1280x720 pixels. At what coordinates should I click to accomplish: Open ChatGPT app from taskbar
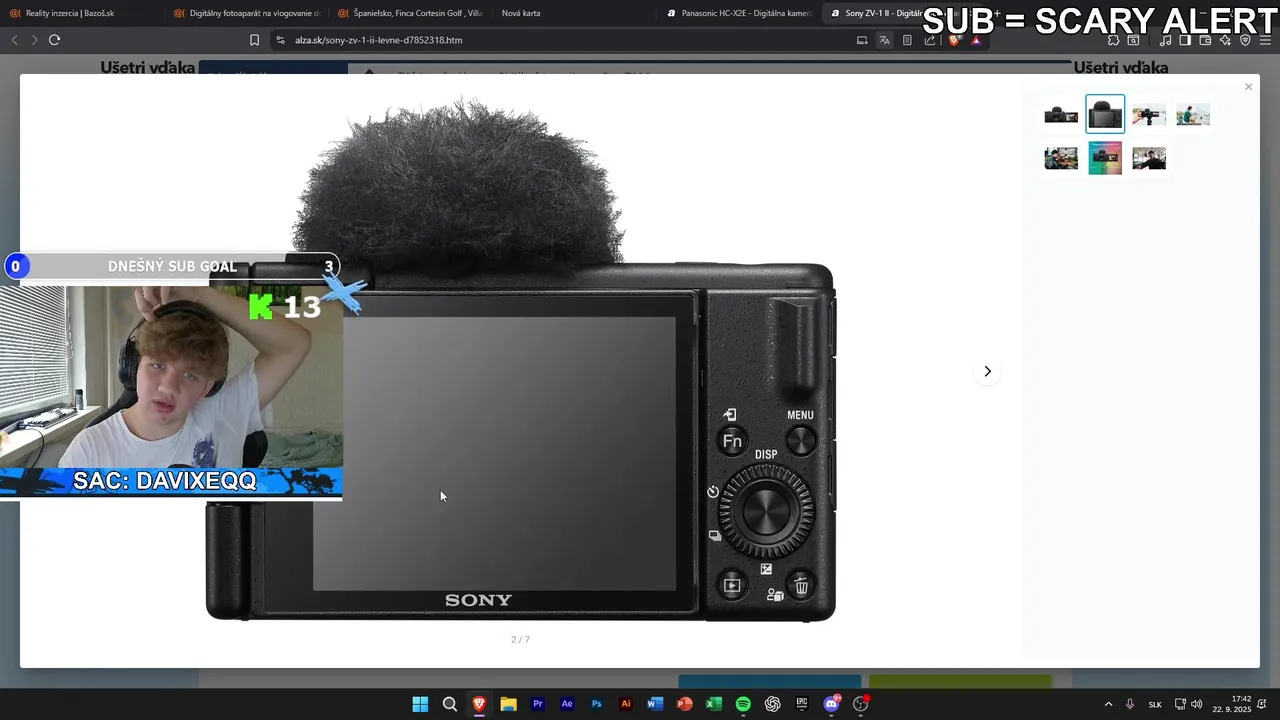pos(772,704)
